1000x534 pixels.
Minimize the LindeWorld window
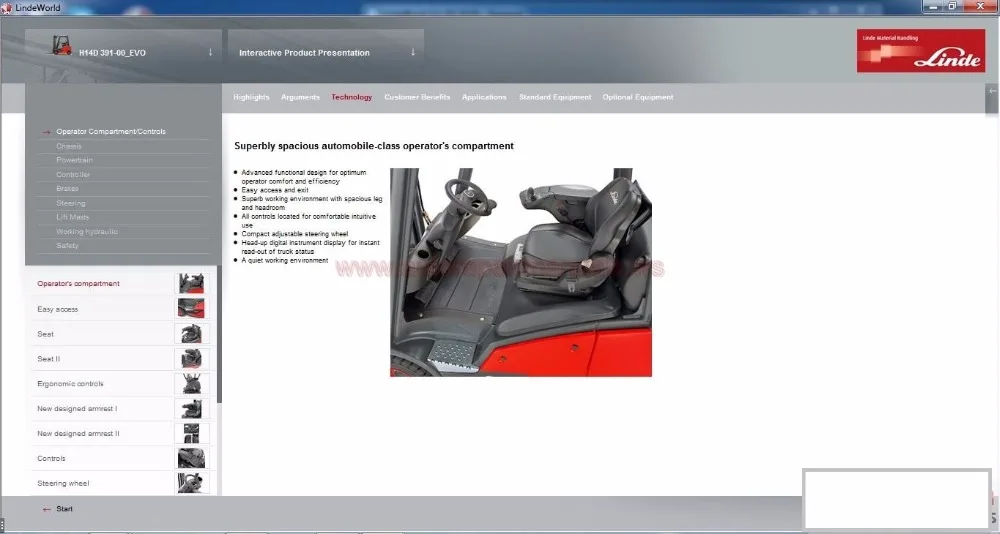point(933,6)
